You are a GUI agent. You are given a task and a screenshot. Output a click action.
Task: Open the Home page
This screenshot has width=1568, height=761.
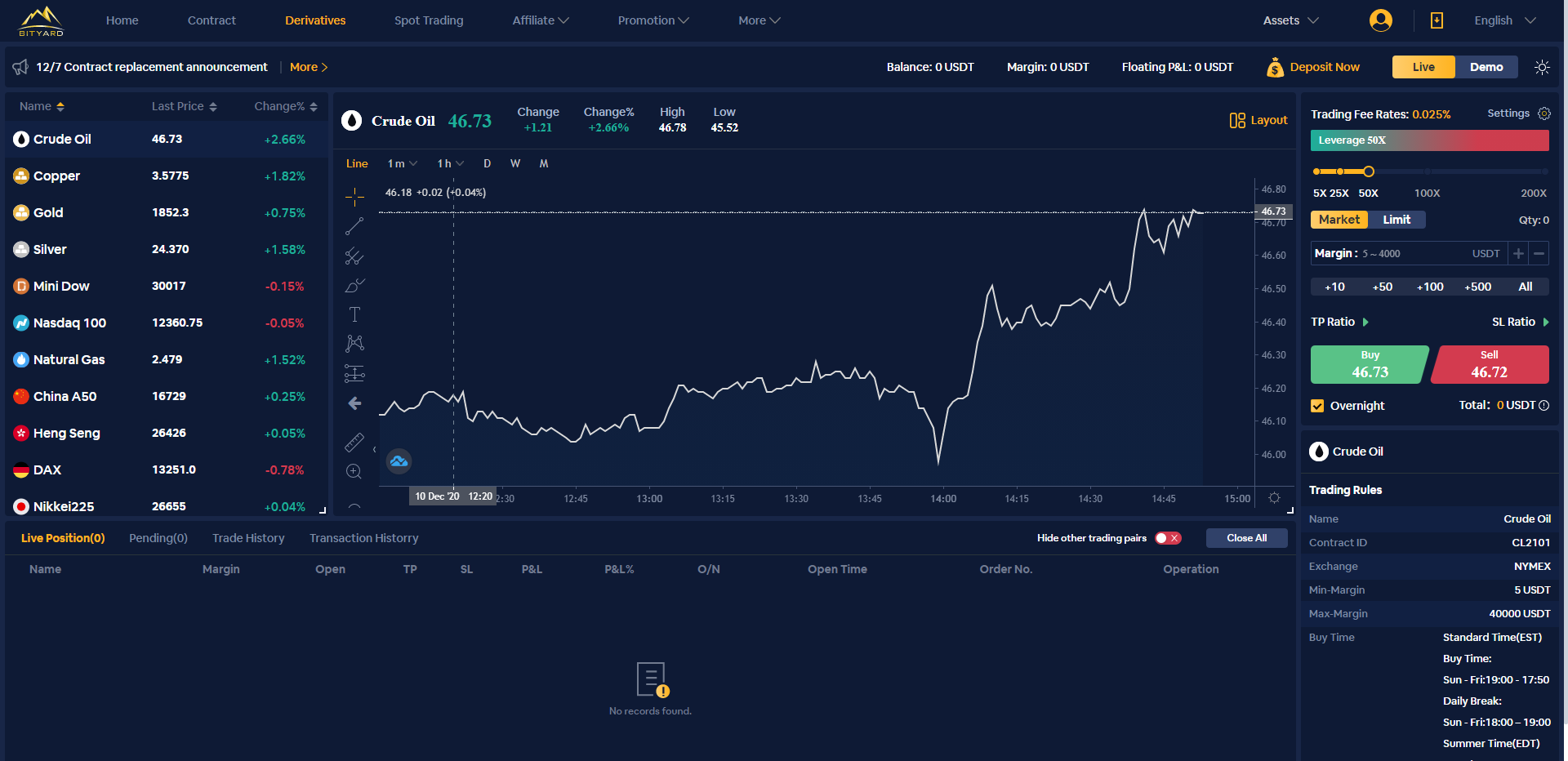coord(122,20)
